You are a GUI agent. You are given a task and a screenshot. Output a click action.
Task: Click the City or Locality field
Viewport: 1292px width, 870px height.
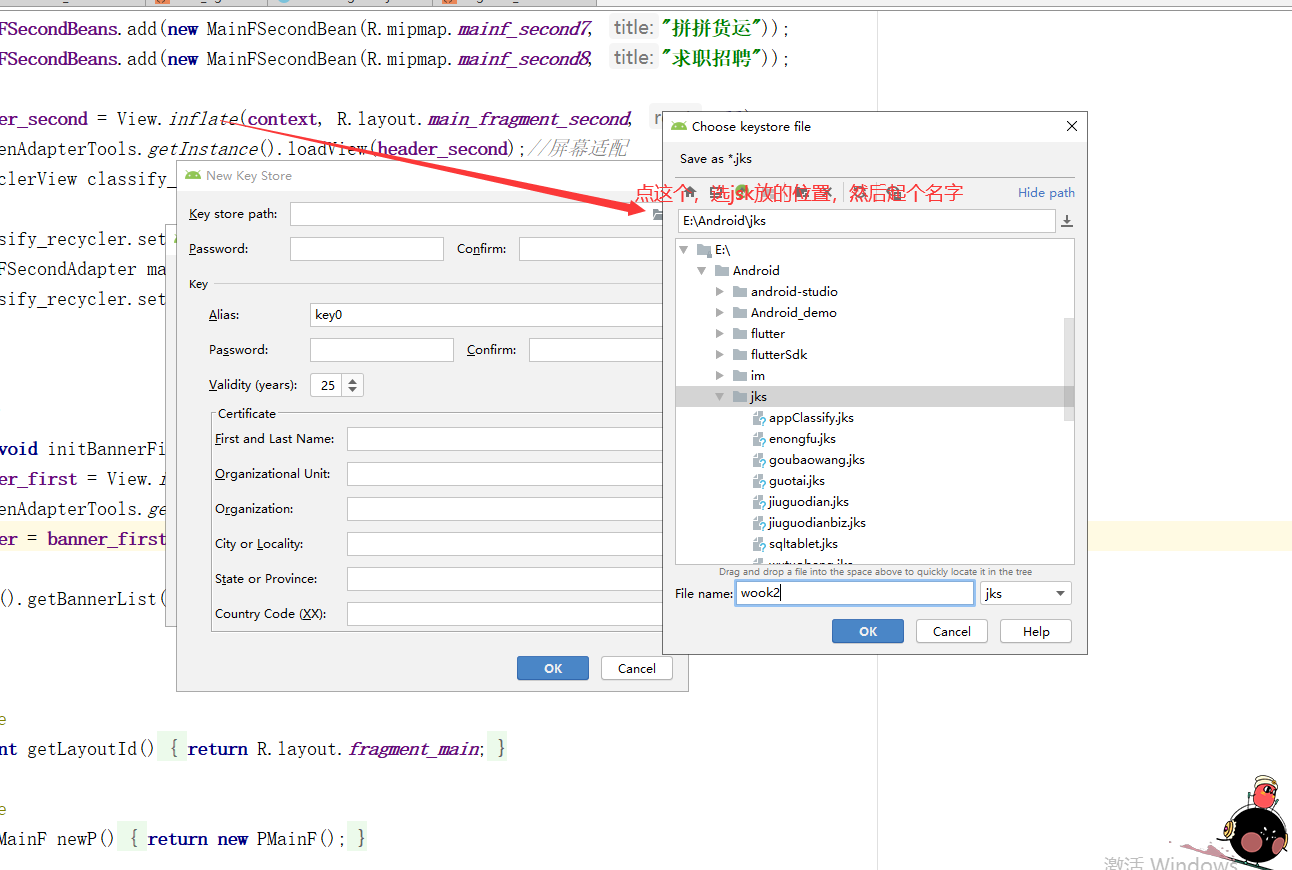[x=505, y=544]
